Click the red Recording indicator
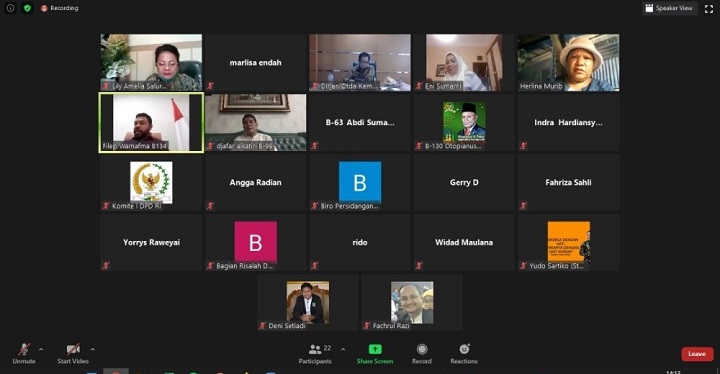 (x=60, y=8)
